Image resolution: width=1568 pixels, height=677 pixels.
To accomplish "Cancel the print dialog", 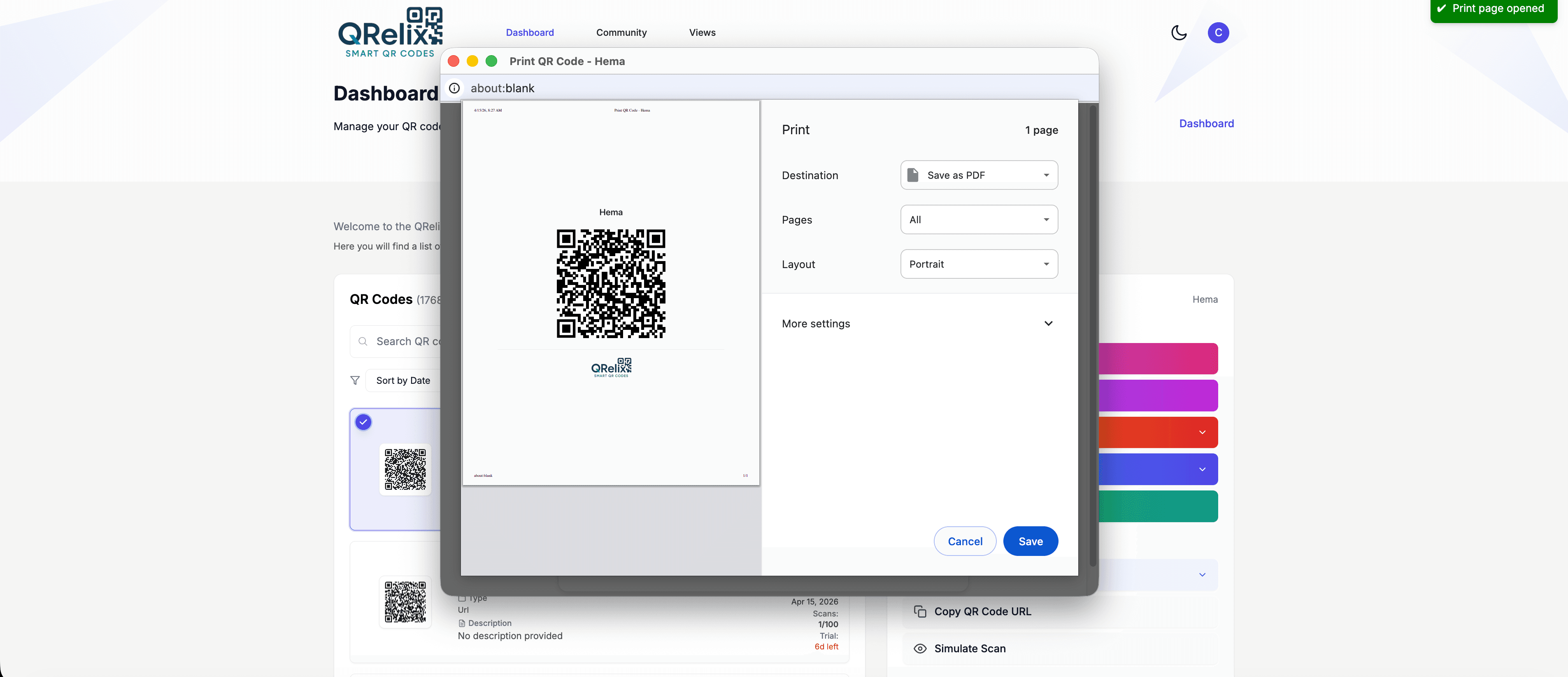I will 965,541.
